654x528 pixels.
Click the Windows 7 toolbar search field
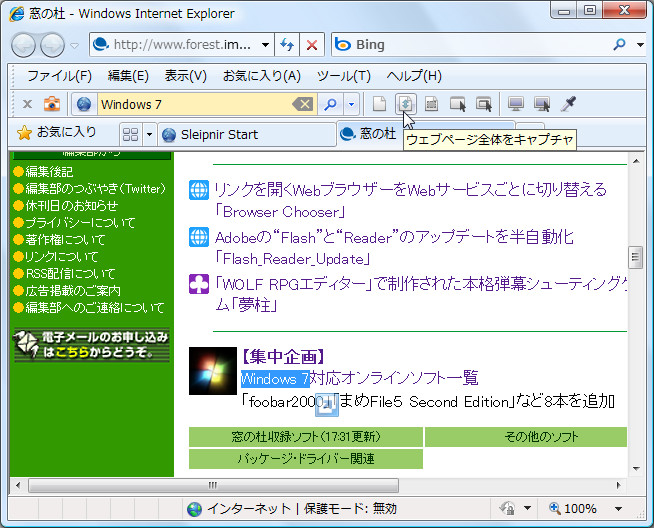coord(194,104)
